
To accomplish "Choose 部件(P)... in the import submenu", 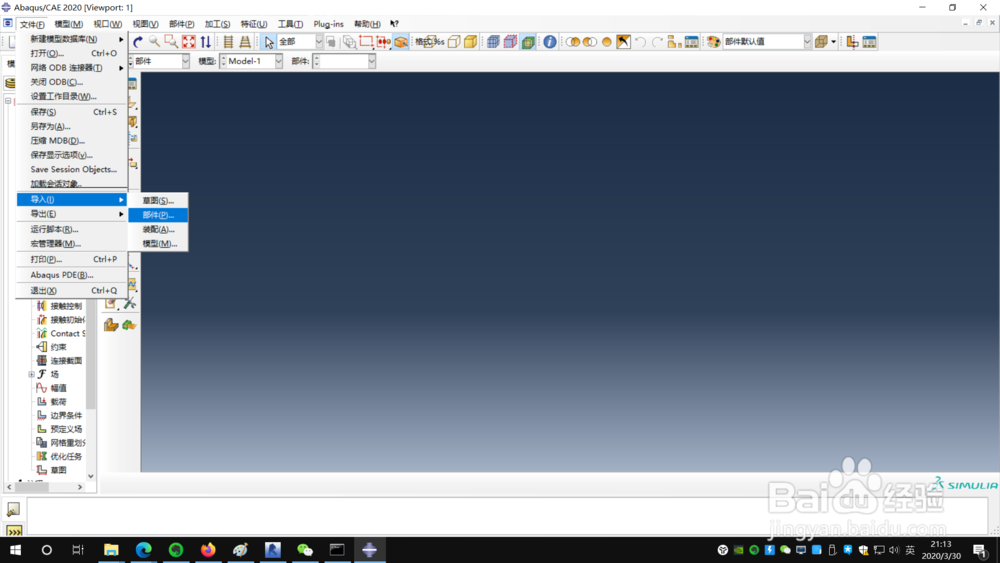I will (x=158, y=215).
